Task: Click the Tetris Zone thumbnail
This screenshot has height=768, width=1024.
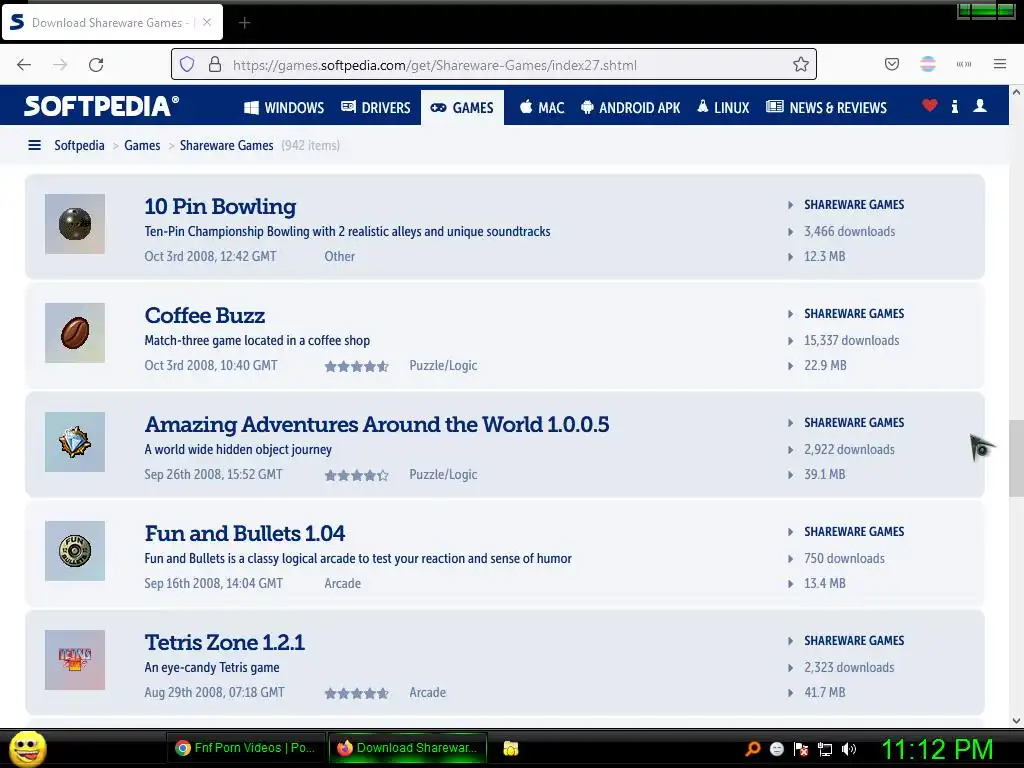Action: point(75,660)
